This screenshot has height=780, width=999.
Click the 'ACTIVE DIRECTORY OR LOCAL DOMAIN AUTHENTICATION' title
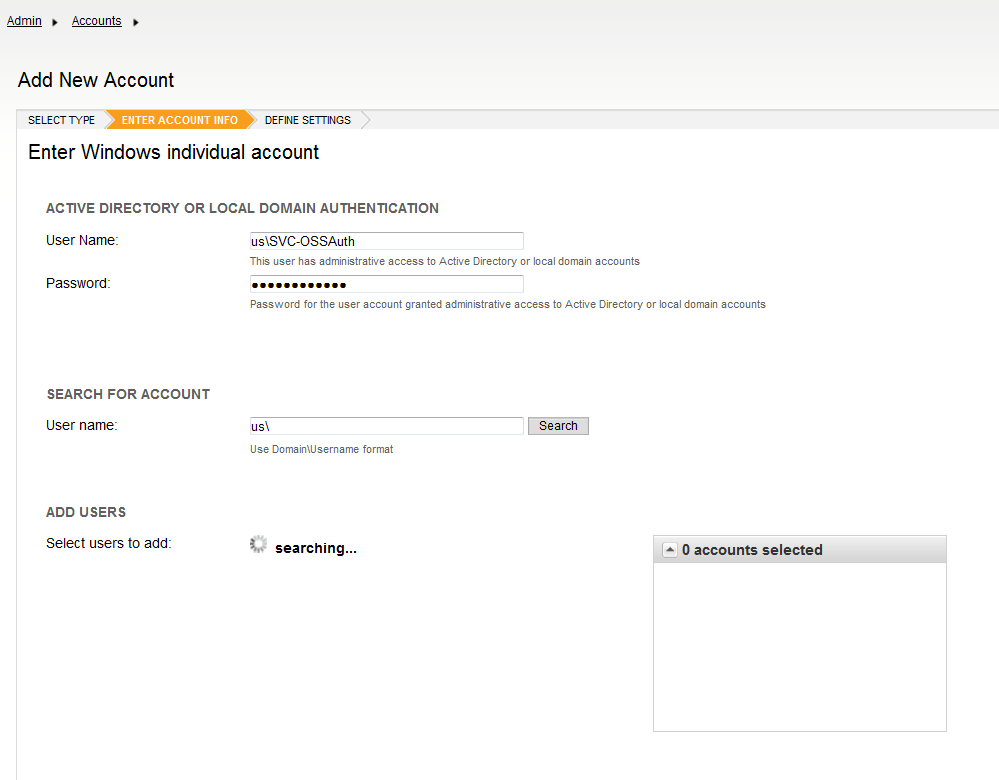(242, 208)
